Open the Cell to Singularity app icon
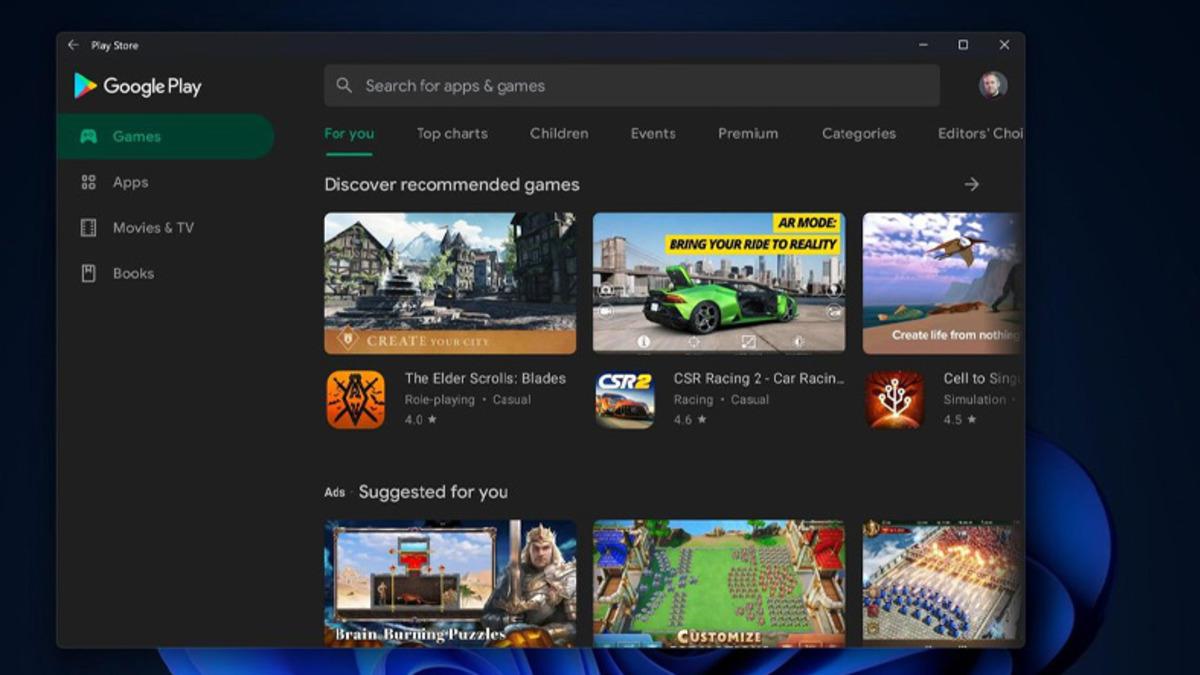The image size is (1200, 675). (x=895, y=399)
